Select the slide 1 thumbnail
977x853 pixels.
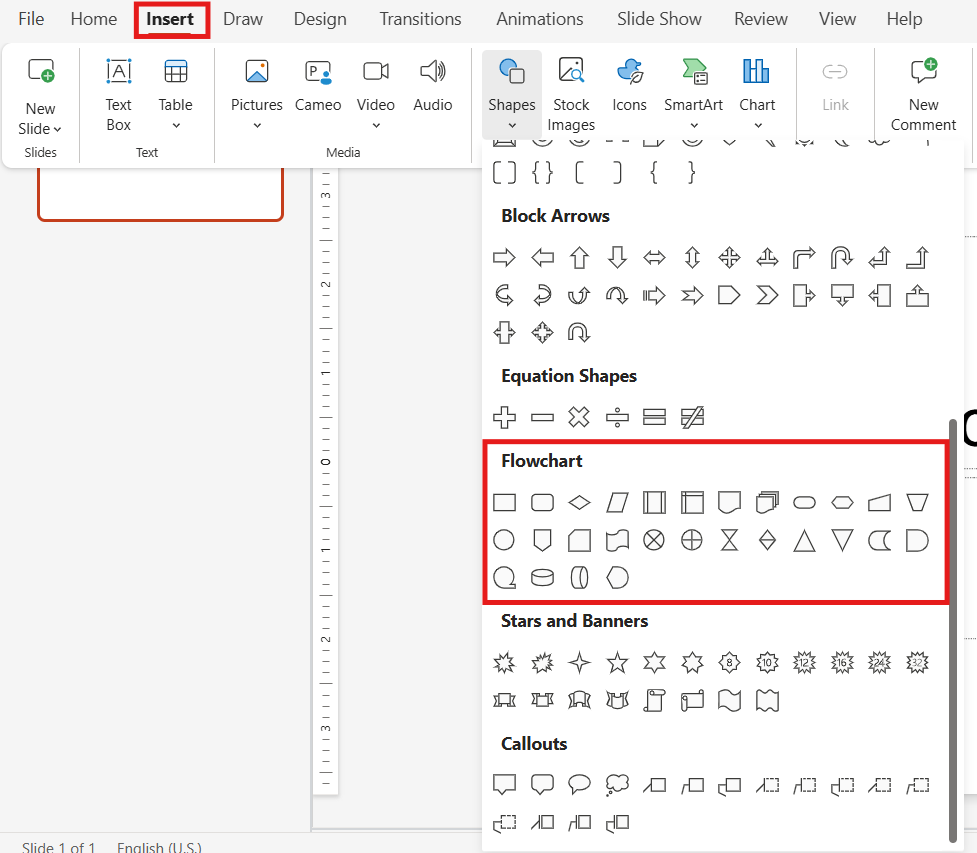tap(161, 194)
